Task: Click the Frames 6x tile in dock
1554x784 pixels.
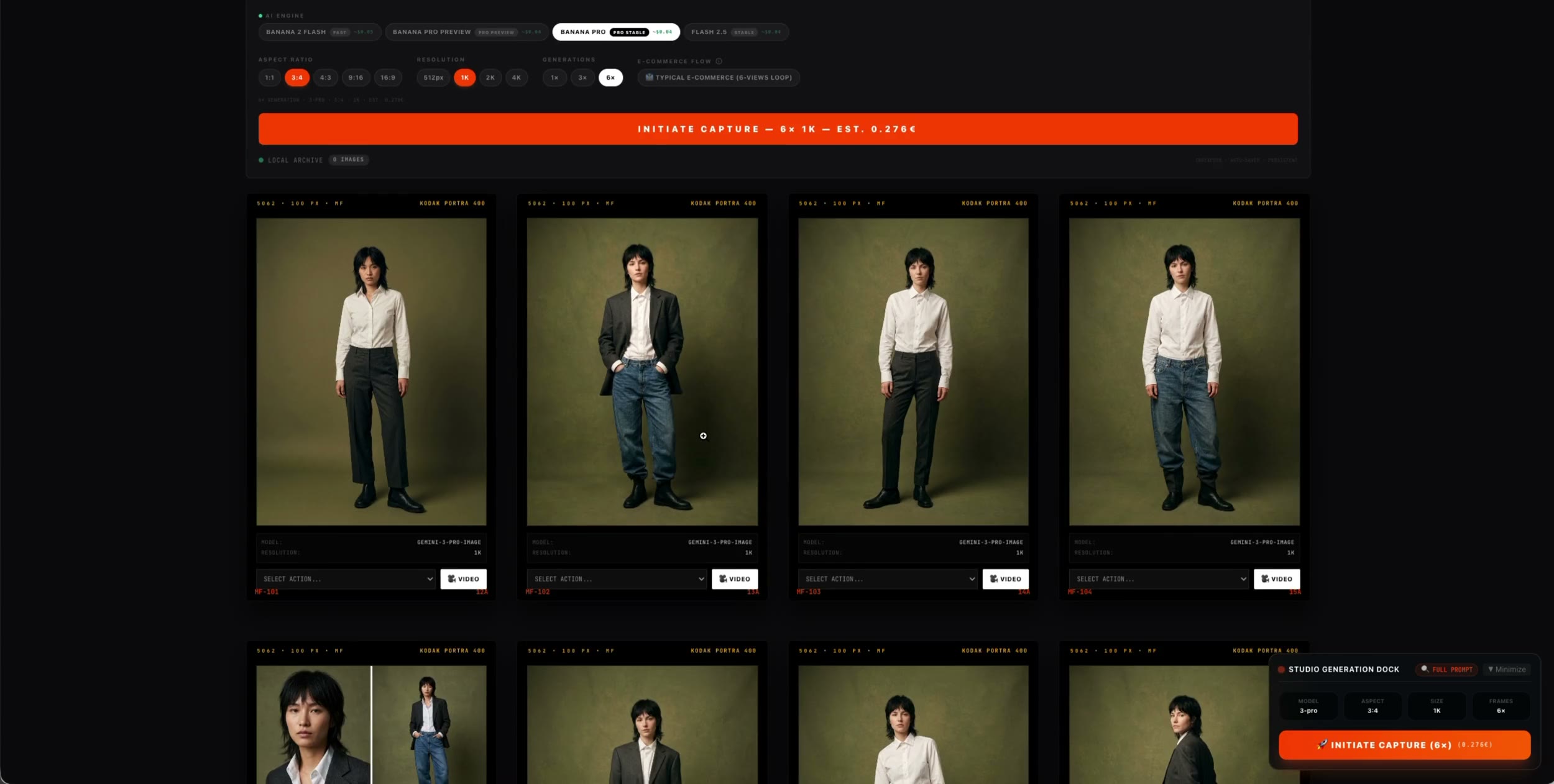Action: pyautogui.click(x=1501, y=706)
